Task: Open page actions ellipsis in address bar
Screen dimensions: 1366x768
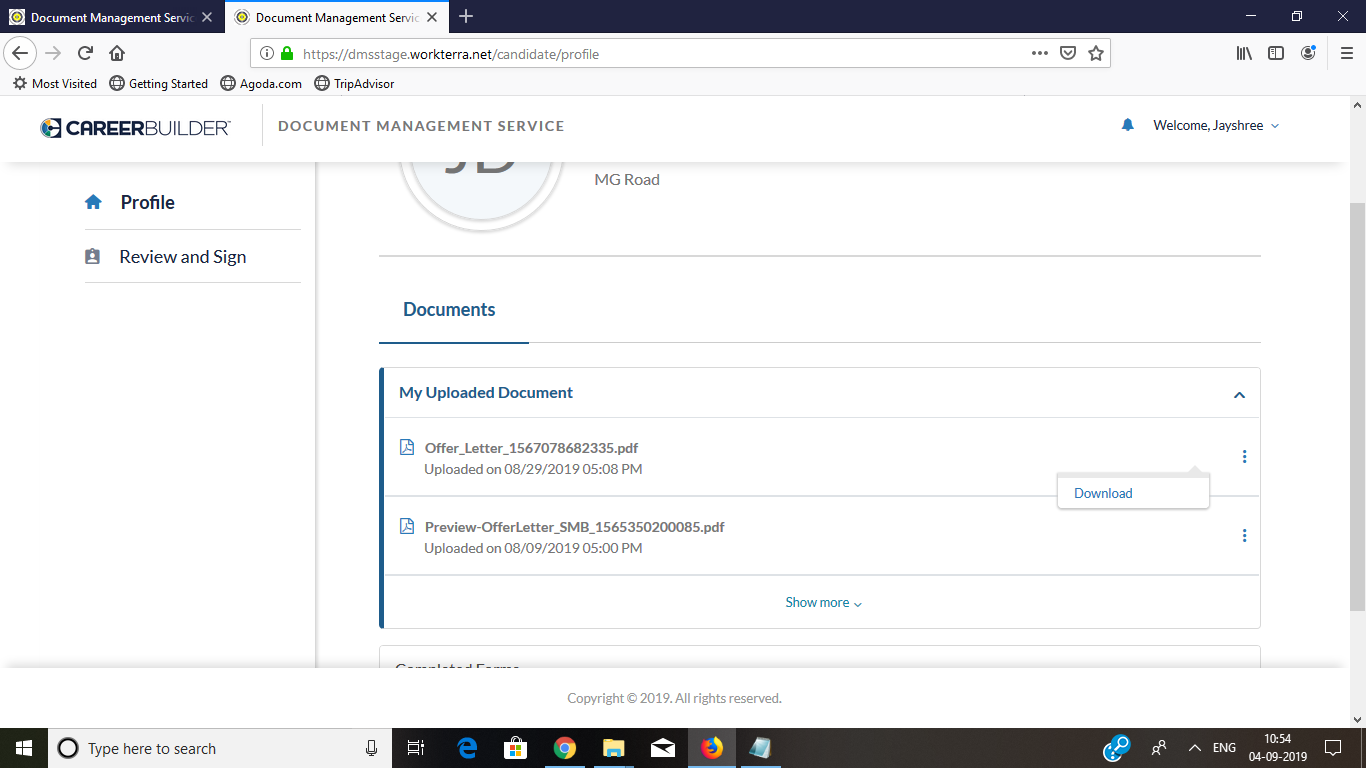Action: [x=1039, y=54]
